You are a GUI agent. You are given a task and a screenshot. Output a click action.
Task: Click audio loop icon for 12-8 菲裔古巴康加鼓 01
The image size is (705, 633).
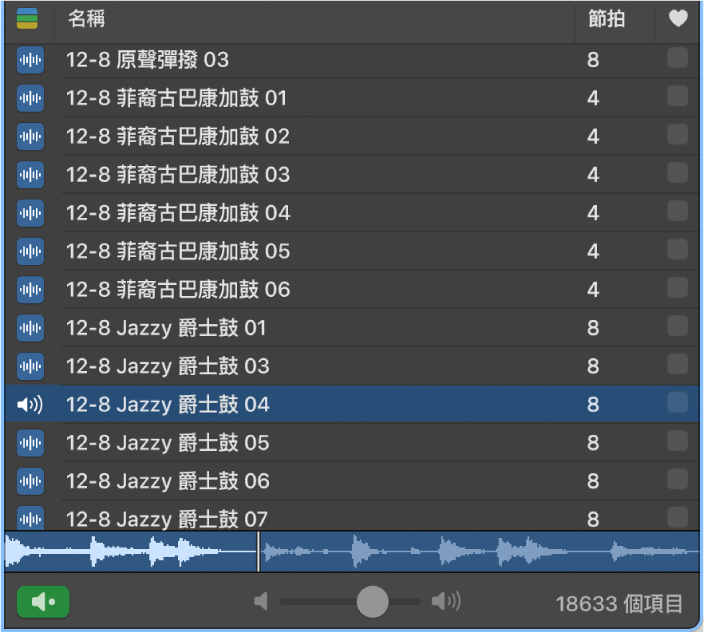coord(31,98)
